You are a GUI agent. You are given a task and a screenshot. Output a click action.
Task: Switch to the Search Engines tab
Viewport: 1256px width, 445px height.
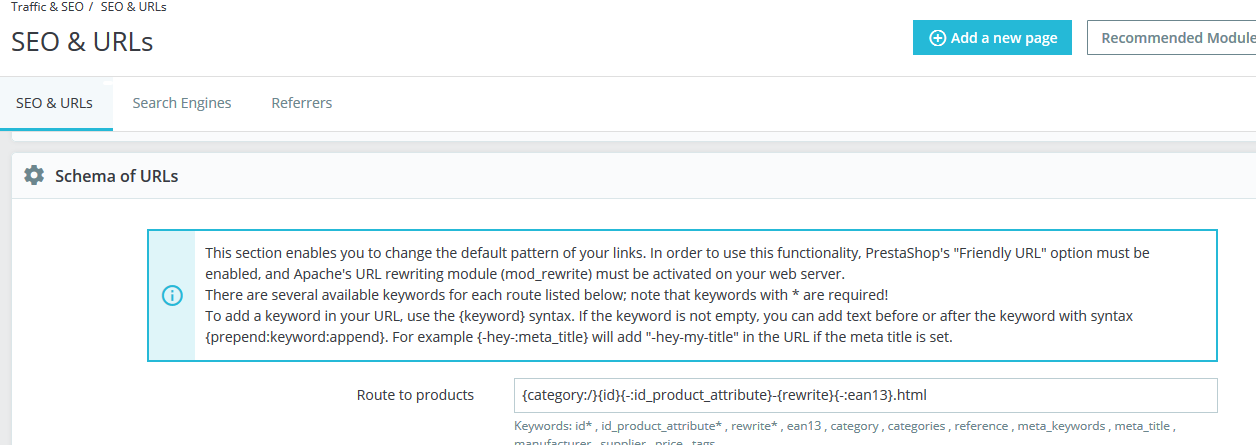[182, 103]
